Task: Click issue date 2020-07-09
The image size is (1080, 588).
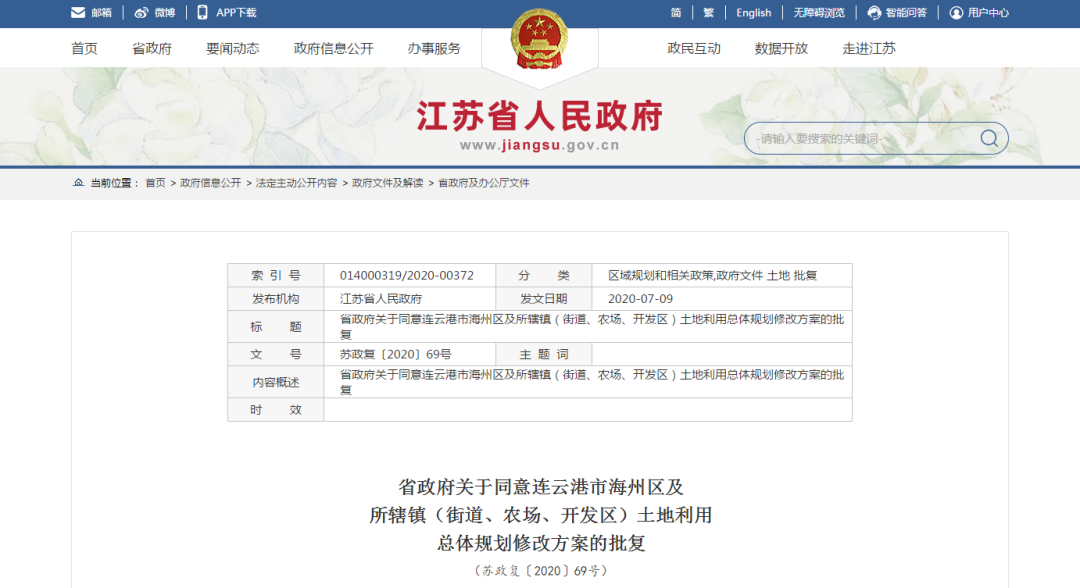Action: (x=641, y=299)
